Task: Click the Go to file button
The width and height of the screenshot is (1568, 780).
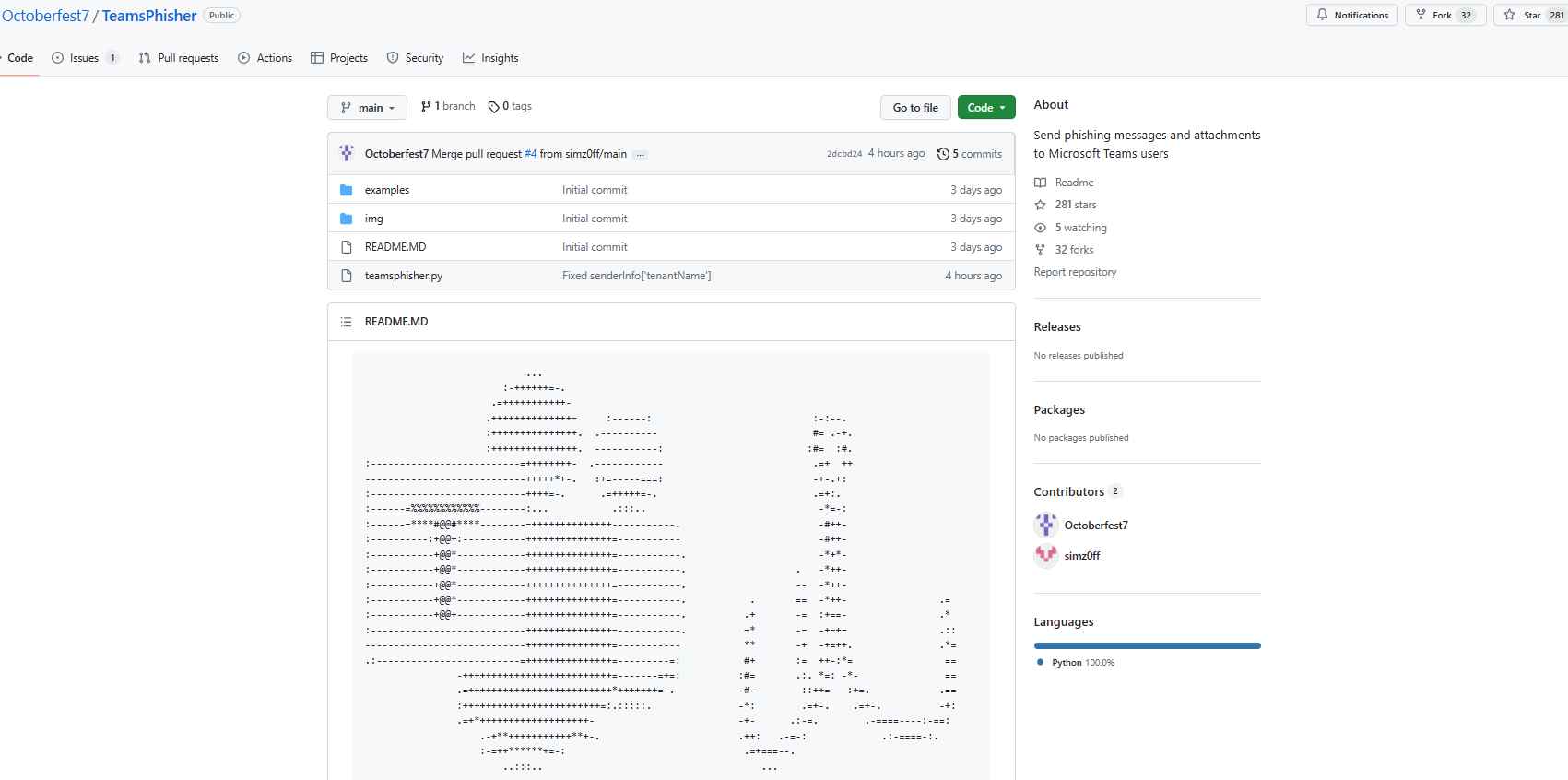Action: pos(914,108)
